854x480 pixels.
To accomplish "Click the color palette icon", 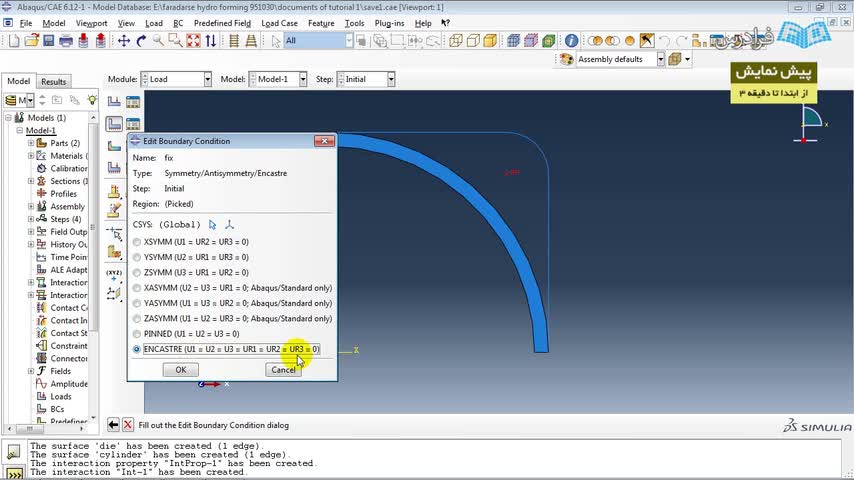I will pos(566,59).
